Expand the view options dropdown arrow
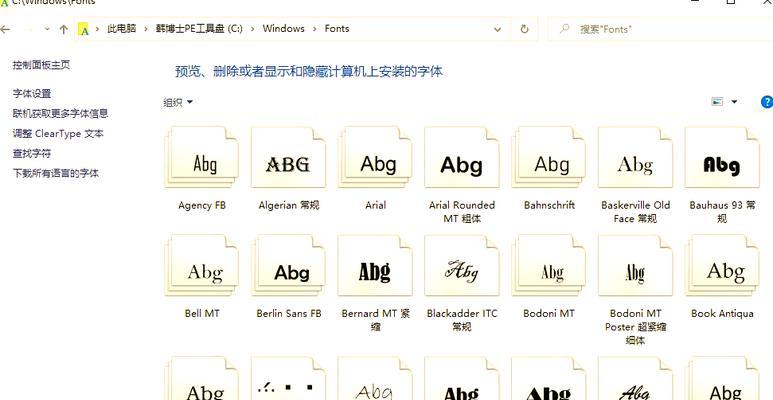Screen dimensions: 773x400 (x=734, y=102)
